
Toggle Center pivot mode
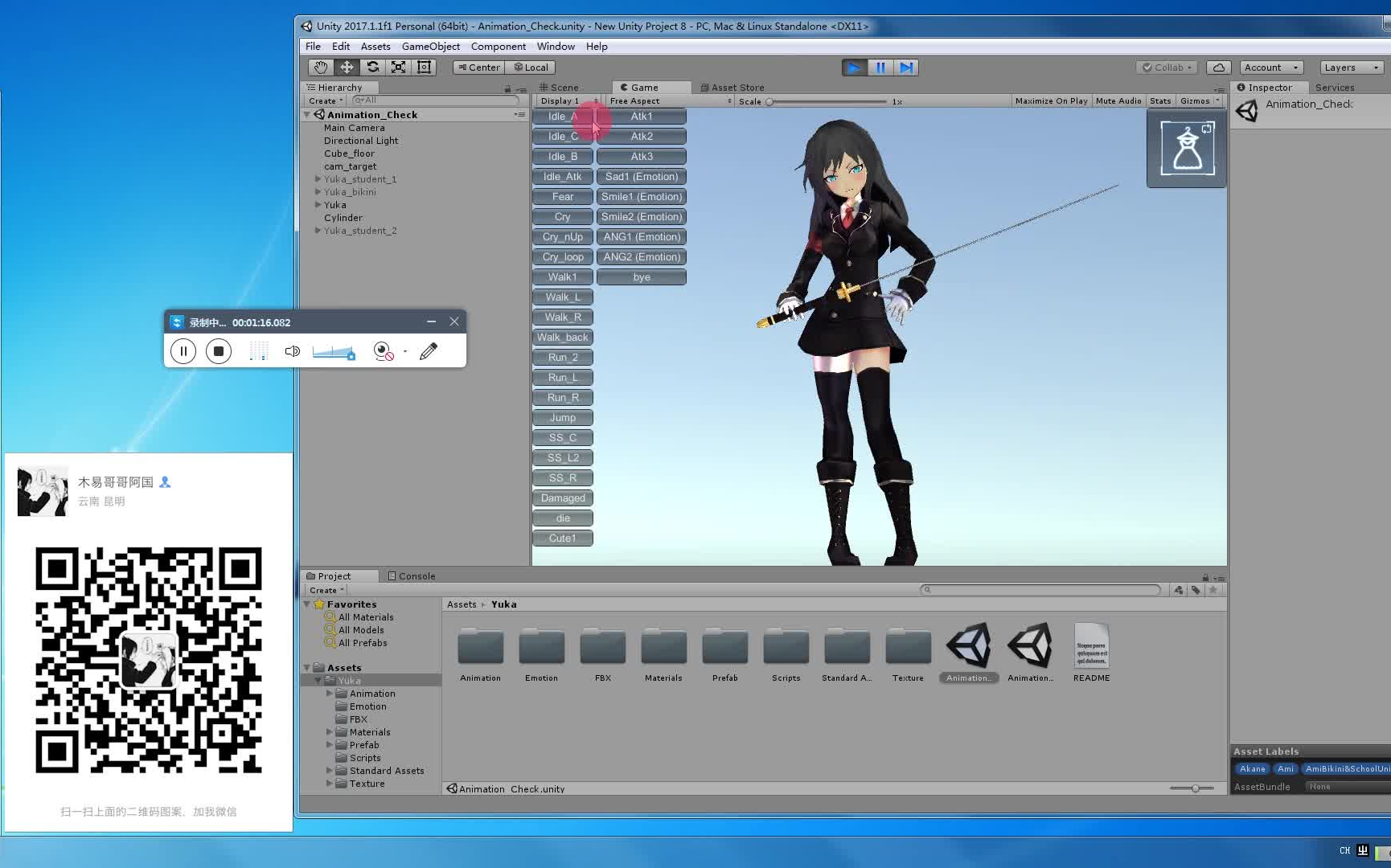(478, 67)
